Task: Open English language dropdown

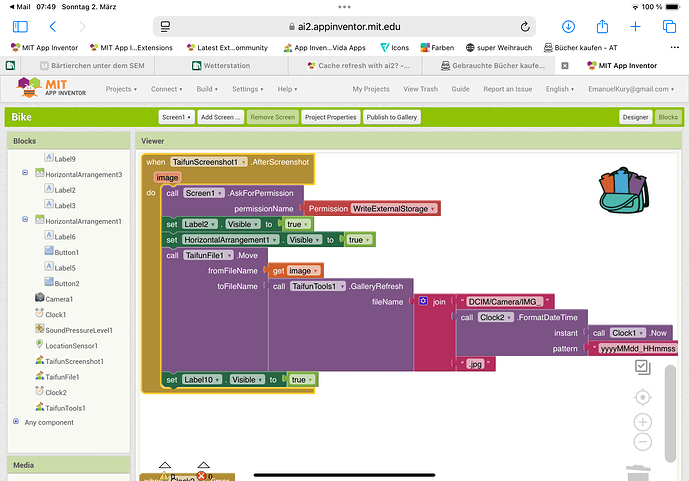Action: (x=560, y=89)
